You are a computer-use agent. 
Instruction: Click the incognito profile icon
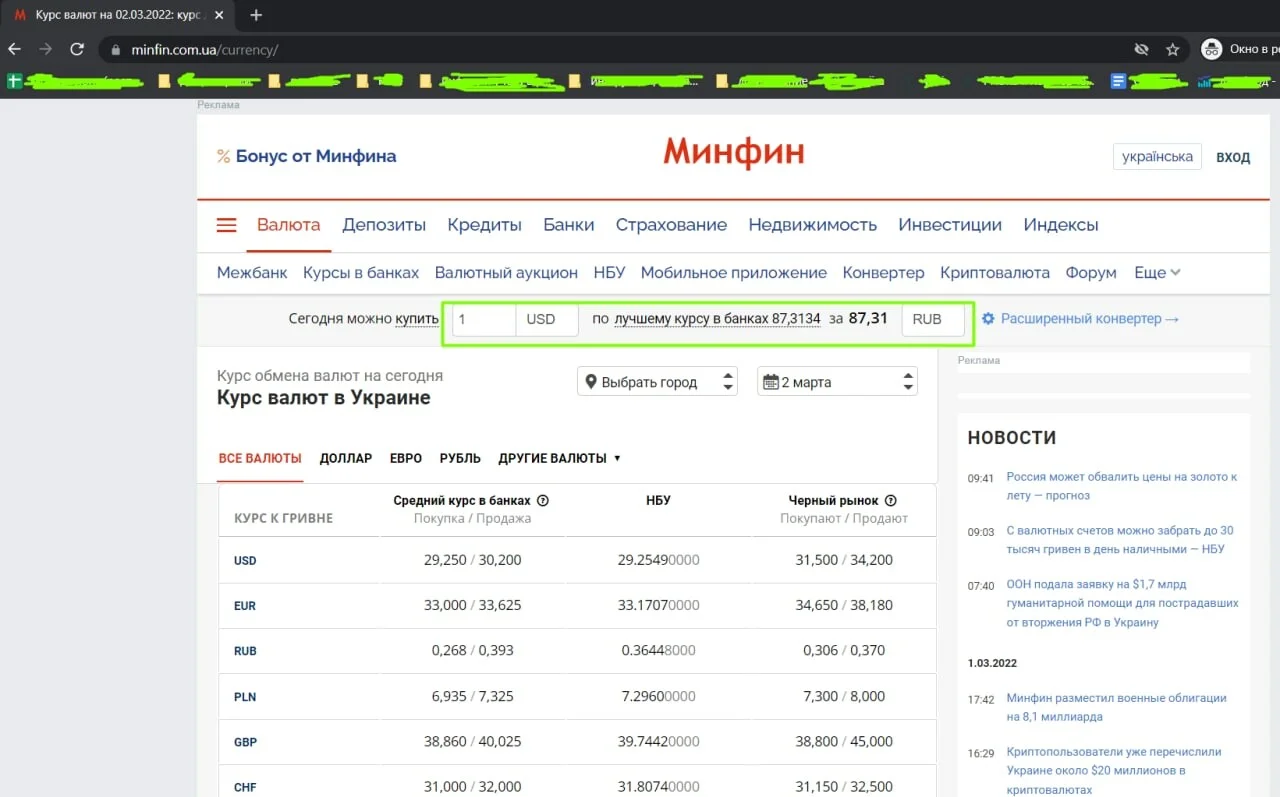click(x=1211, y=49)
